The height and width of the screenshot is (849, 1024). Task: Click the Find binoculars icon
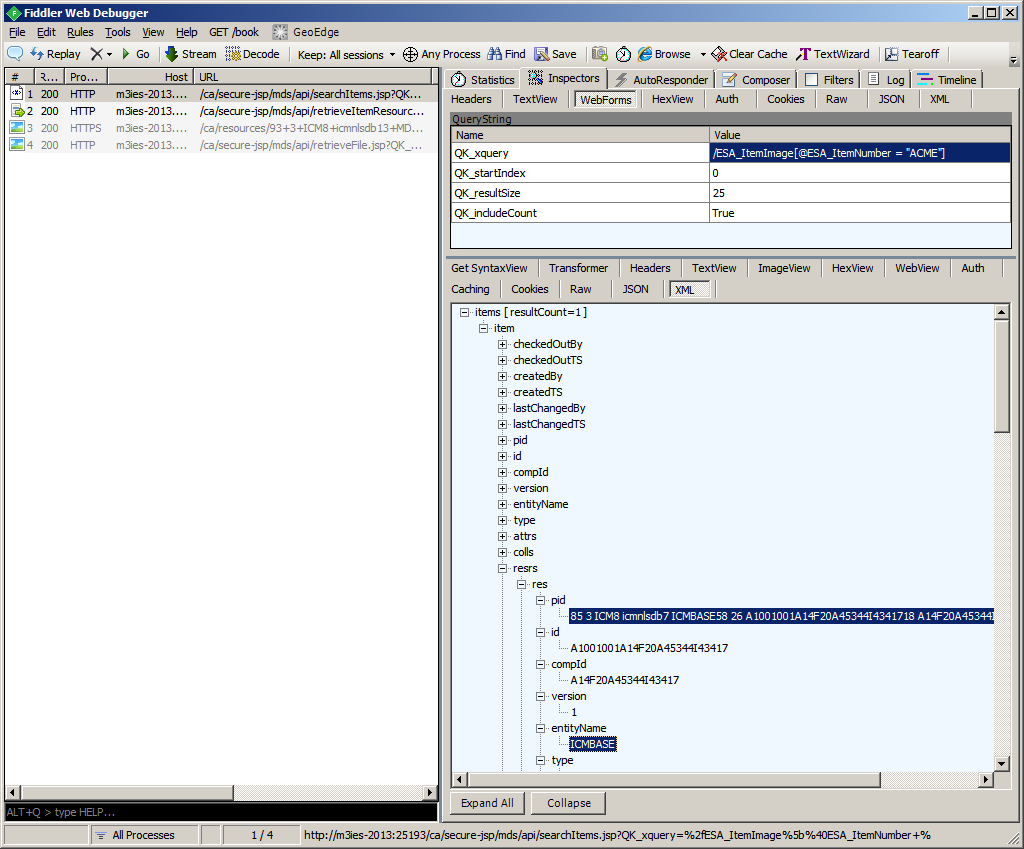click(x=494, y=54)
